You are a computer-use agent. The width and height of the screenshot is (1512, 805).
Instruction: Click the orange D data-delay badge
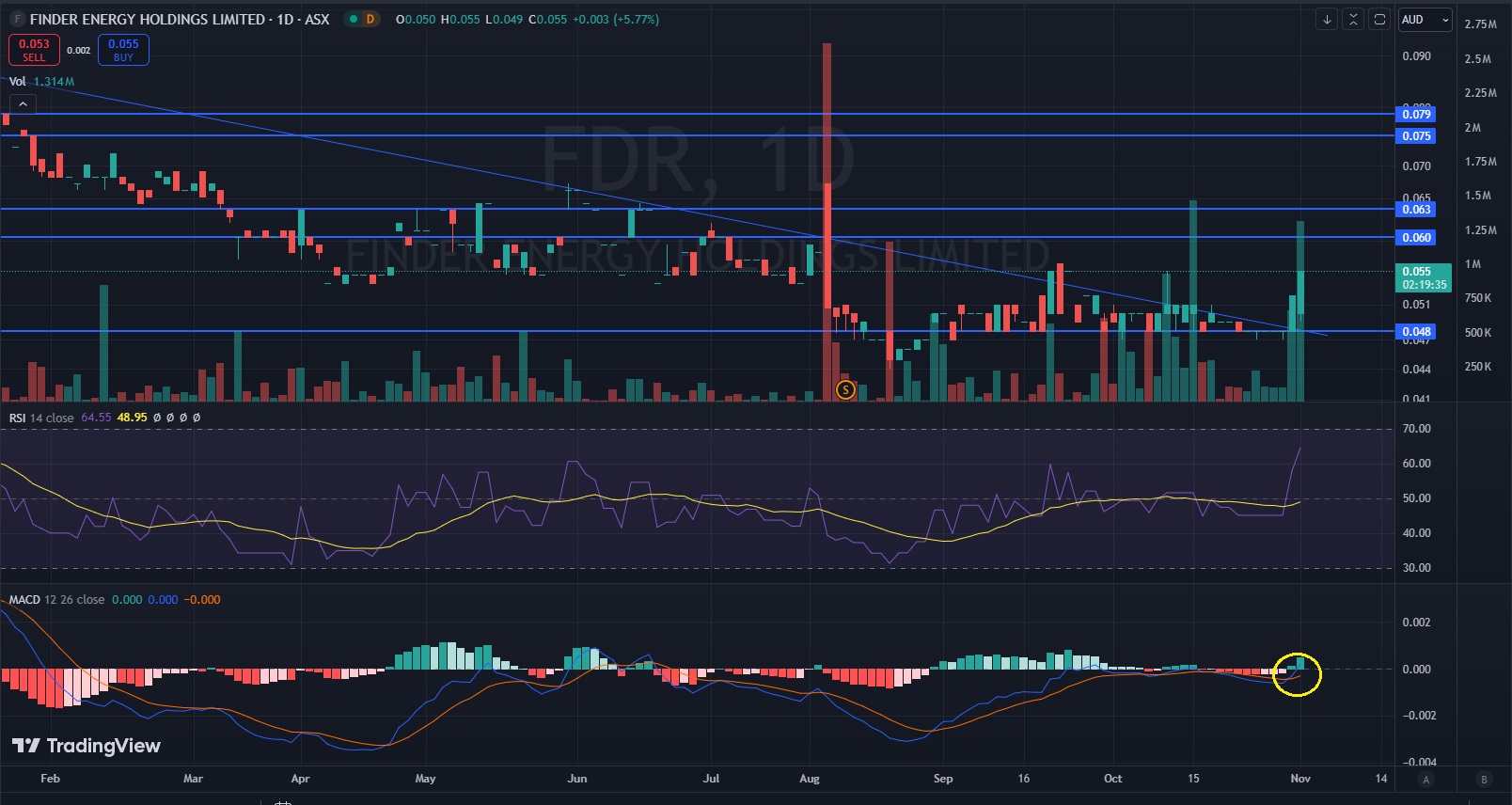click(370, 20)
